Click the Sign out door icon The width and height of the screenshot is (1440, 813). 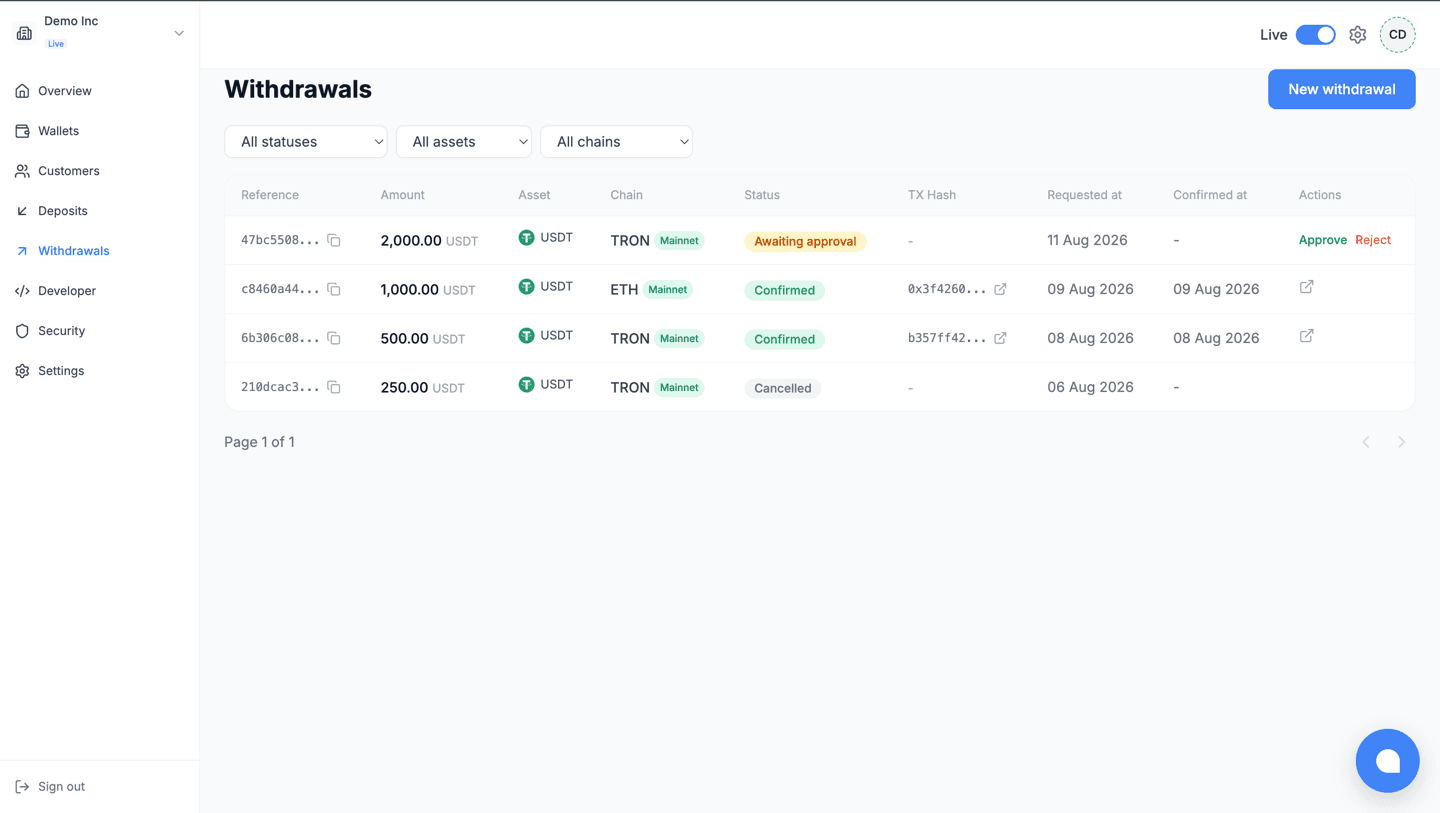(x=22, y=787)
